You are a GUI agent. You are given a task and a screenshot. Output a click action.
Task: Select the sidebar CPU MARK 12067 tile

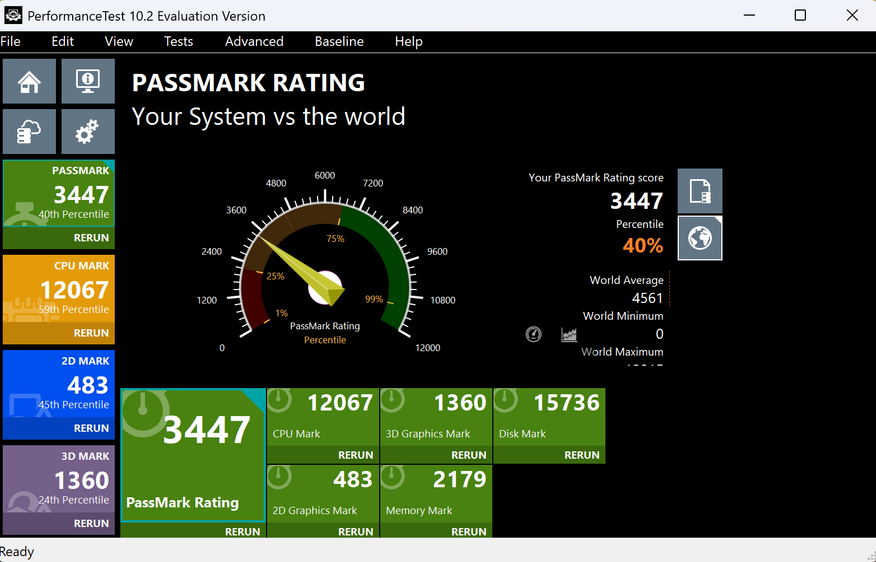59,289
